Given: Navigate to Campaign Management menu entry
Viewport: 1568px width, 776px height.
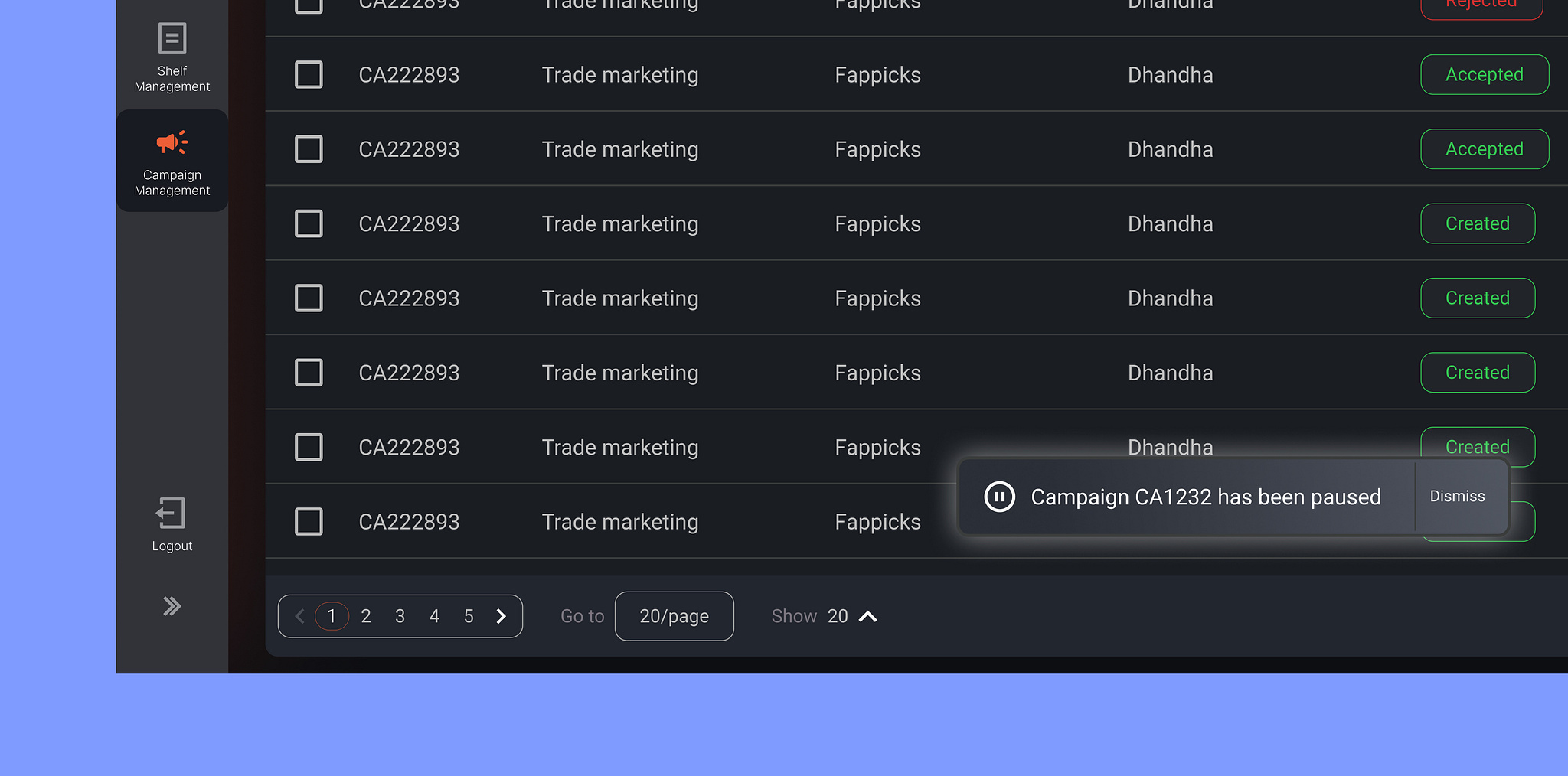Looking at the screenshot, I should 171,182.
